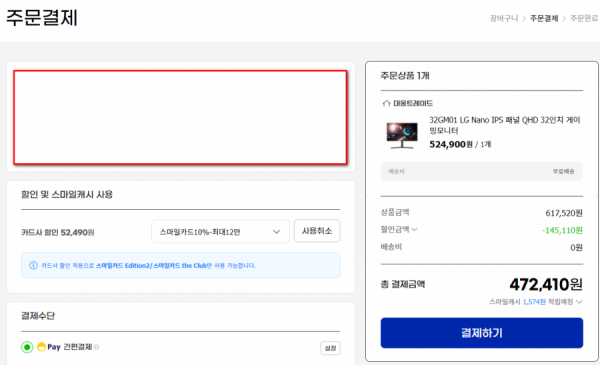600x365 pixels.
Task: Click the 1,574원 smile cash amount
Action: 534,302
